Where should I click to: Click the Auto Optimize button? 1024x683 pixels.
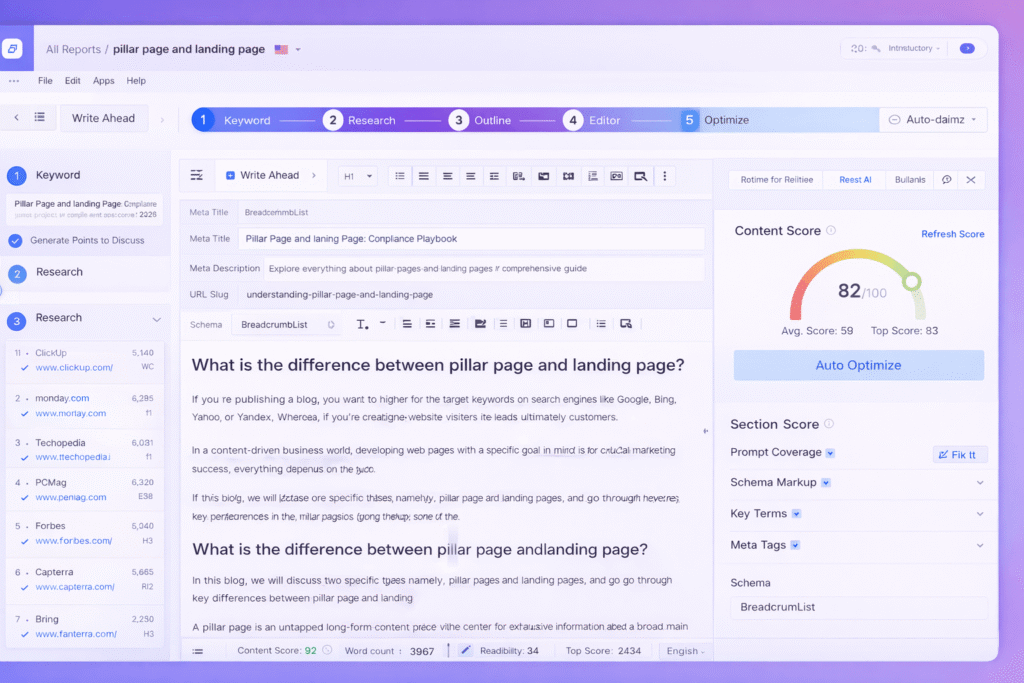coord(858,365)
